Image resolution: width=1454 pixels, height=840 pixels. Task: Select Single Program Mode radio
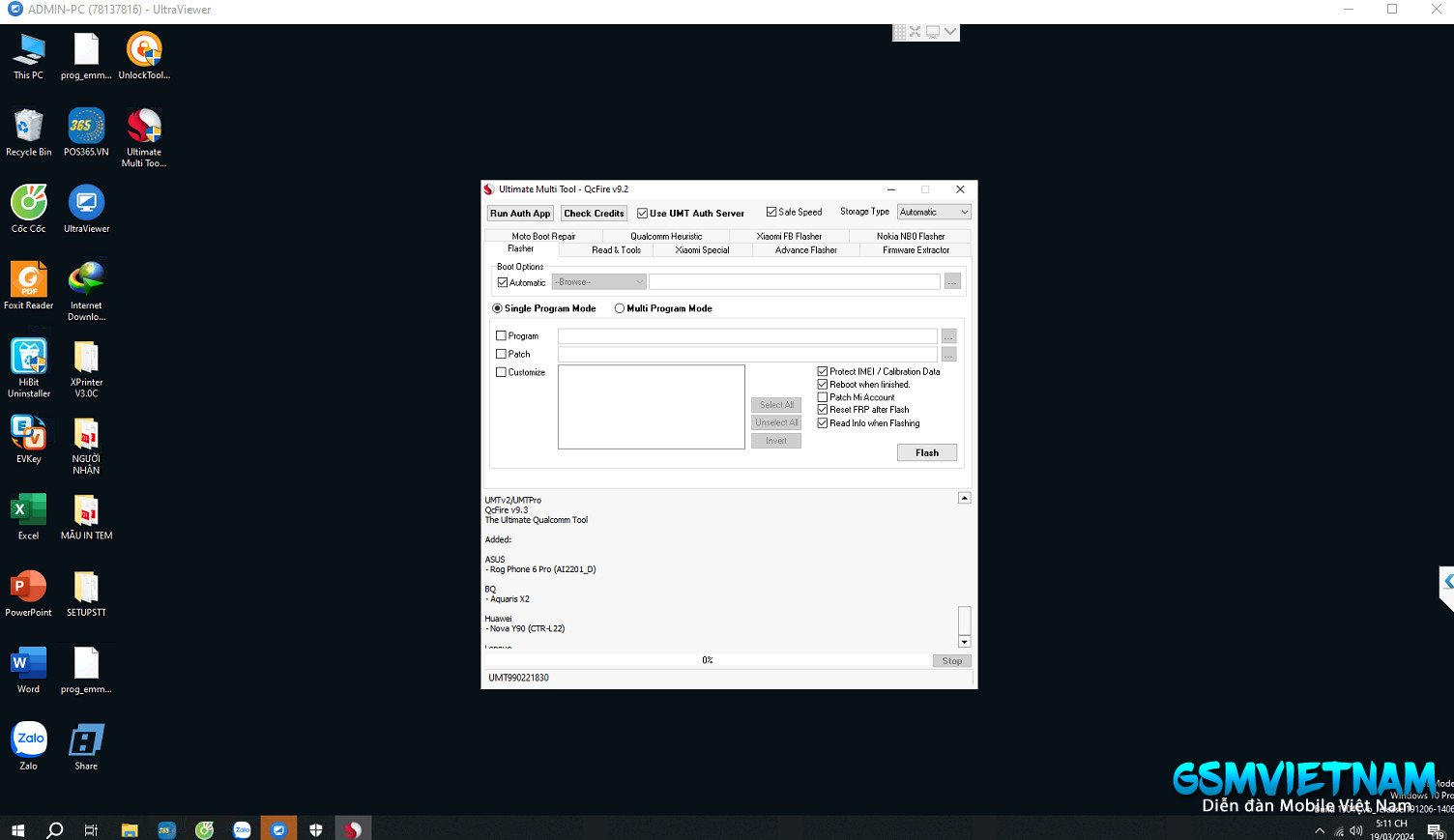543,308
